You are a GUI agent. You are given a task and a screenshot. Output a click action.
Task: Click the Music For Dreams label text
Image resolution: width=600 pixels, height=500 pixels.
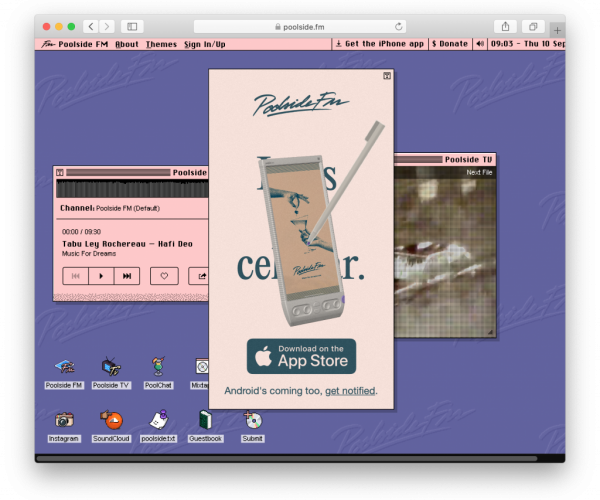[89, 254]
